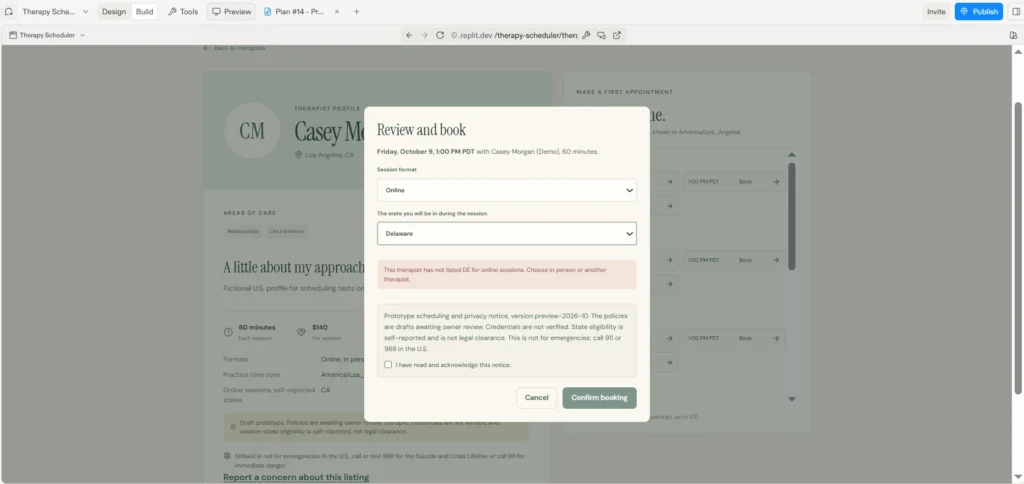Open the session state dropdown showing Delaware

tap(507, 233)
